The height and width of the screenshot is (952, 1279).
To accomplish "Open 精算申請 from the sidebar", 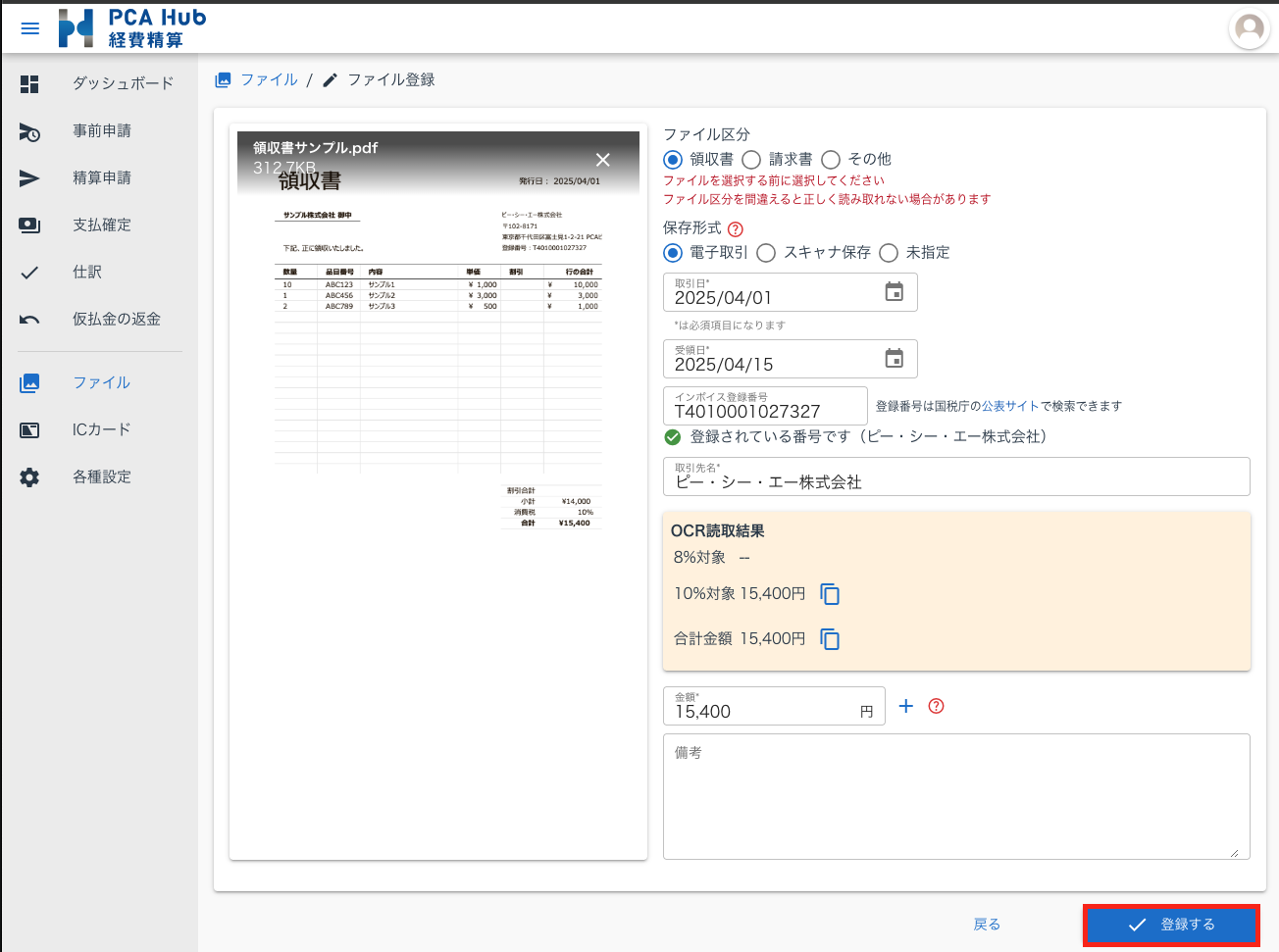I will click(101, 177).
